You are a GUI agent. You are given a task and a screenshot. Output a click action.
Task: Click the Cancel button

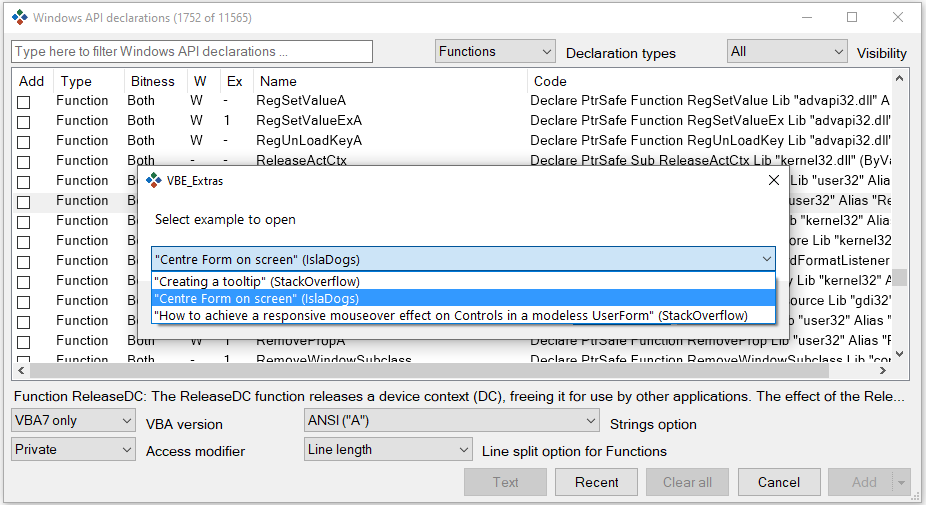pyautogui.click(x=779, y=483)
